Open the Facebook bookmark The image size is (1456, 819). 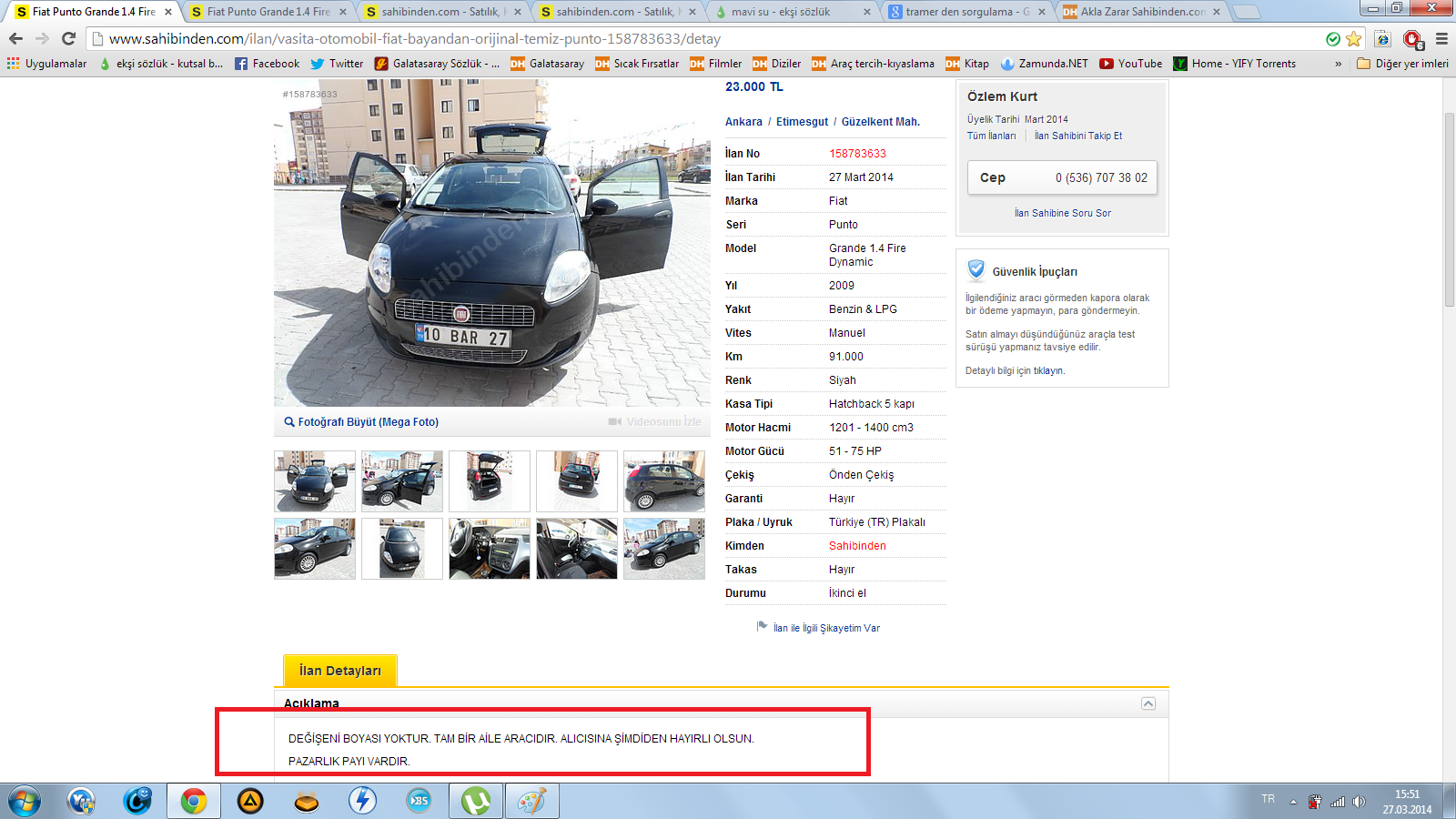point(267,64)
